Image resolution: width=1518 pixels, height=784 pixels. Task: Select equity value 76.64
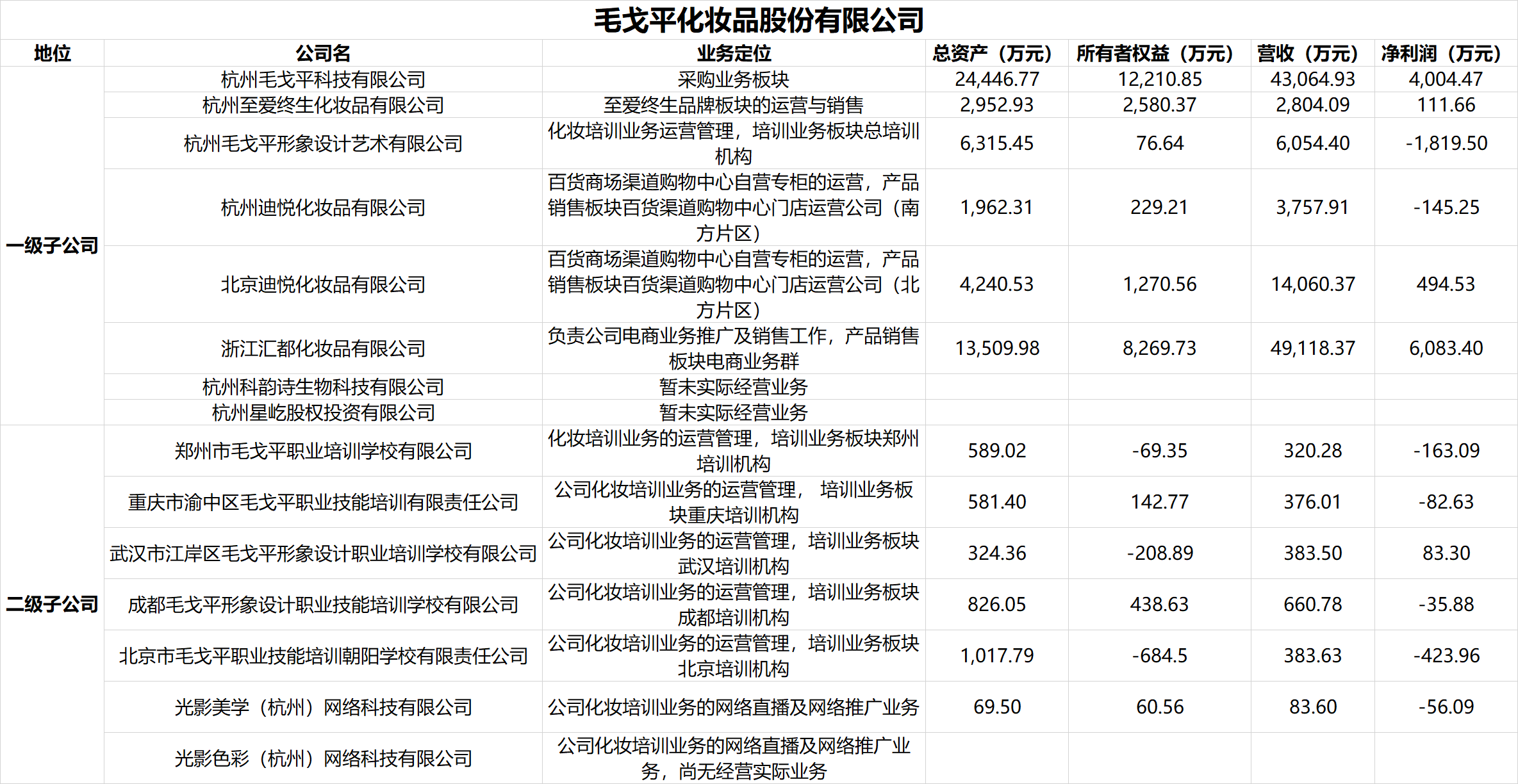[1159, 143]
